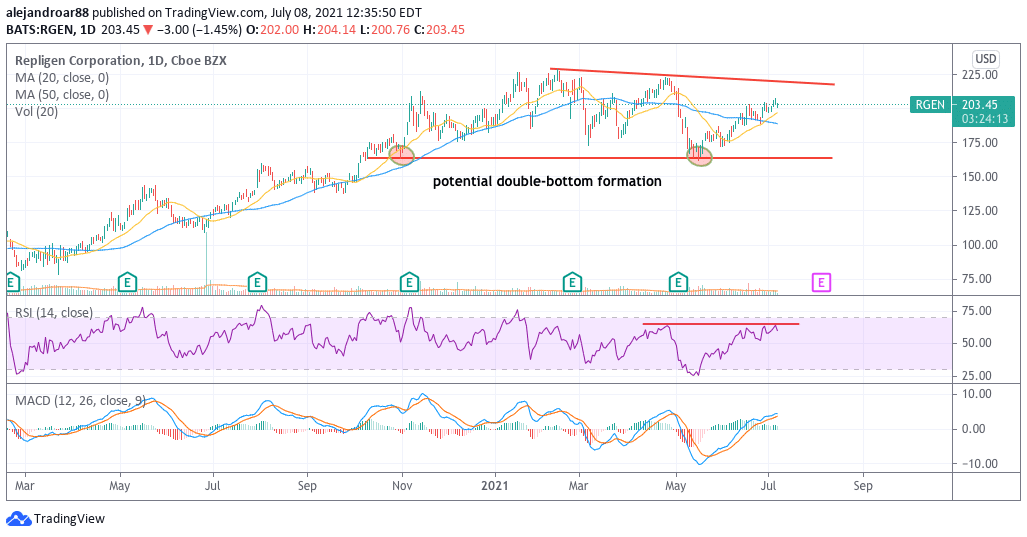This screenshot has width=1027, height=537.
Task: Select the RSI (14, close) indicator legend
Action: 54,312
